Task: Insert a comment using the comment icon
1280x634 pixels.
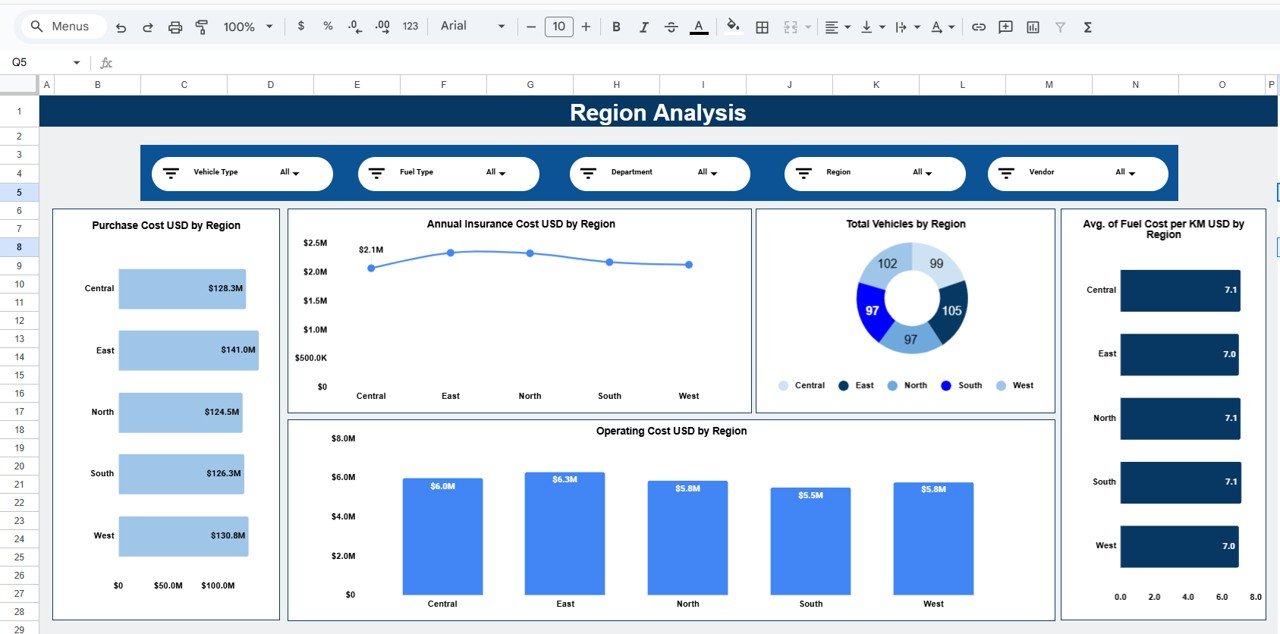Action: pos(1004,27)
